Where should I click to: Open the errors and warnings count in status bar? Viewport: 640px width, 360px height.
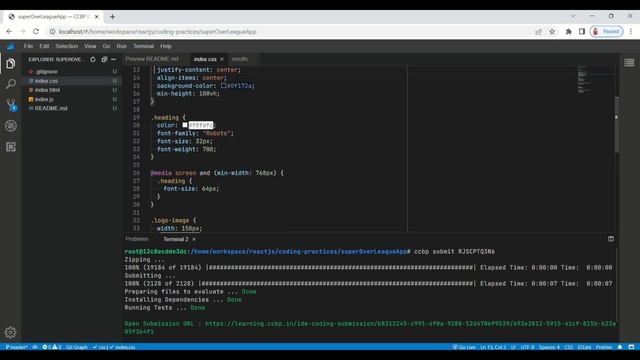(52, 347)
